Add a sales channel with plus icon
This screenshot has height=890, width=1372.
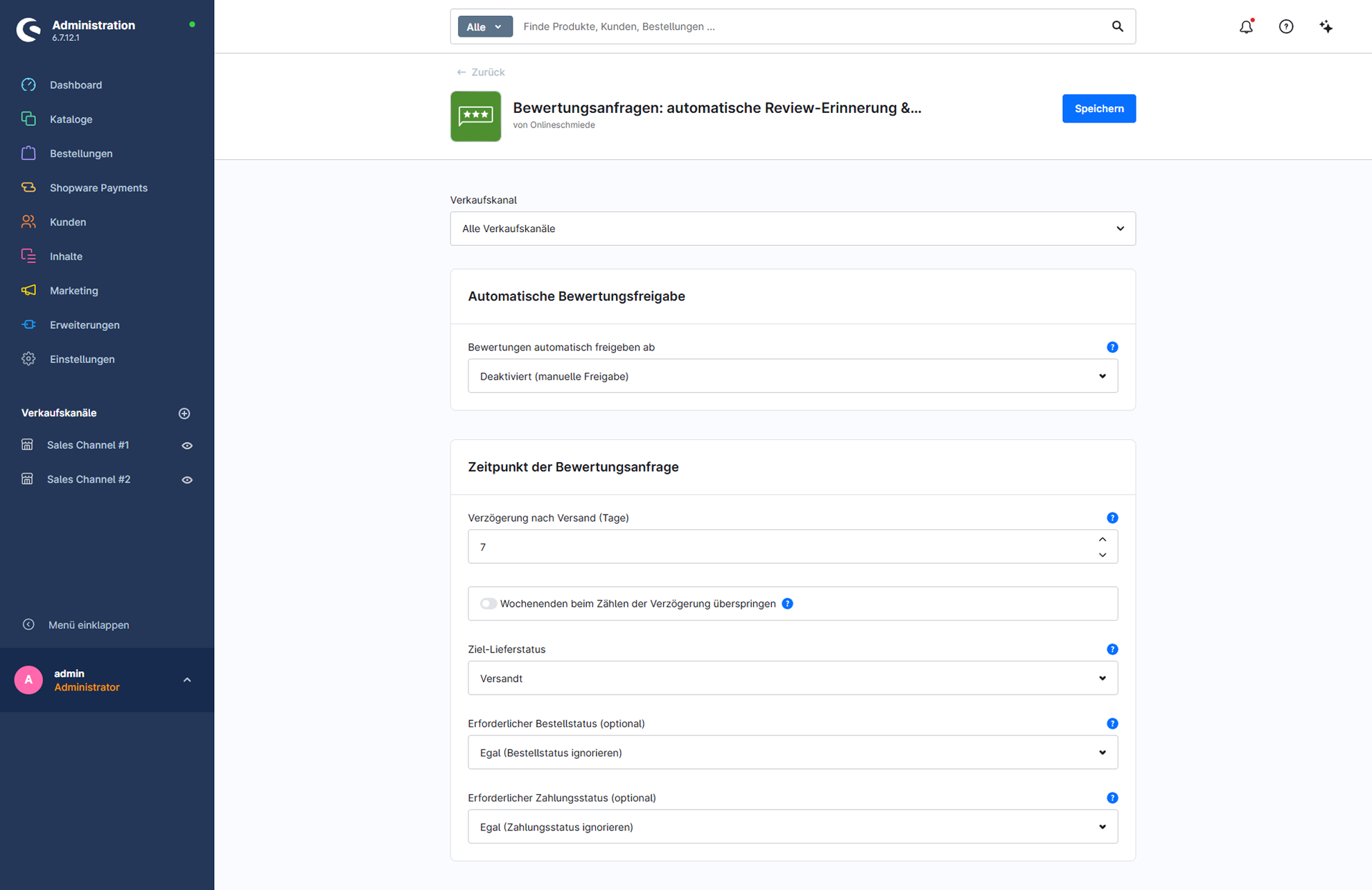(x=184, y=413)
